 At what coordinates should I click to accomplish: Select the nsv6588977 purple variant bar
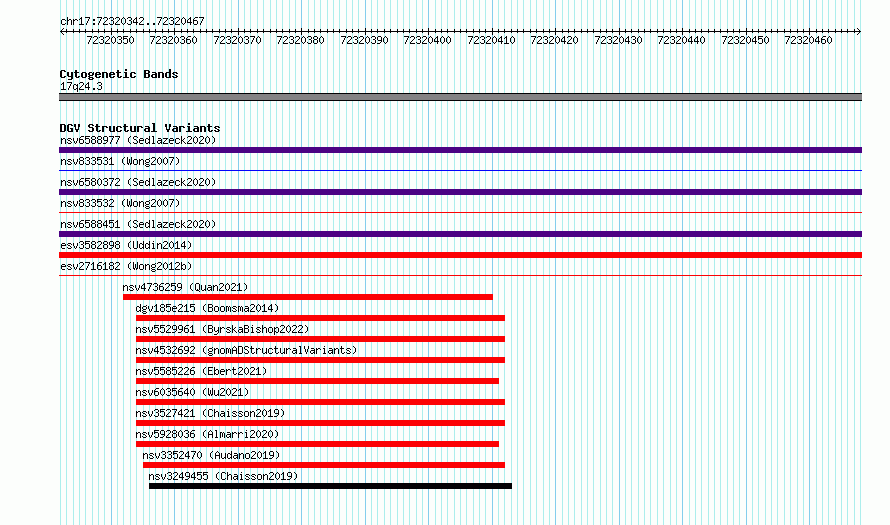[460, 150]
